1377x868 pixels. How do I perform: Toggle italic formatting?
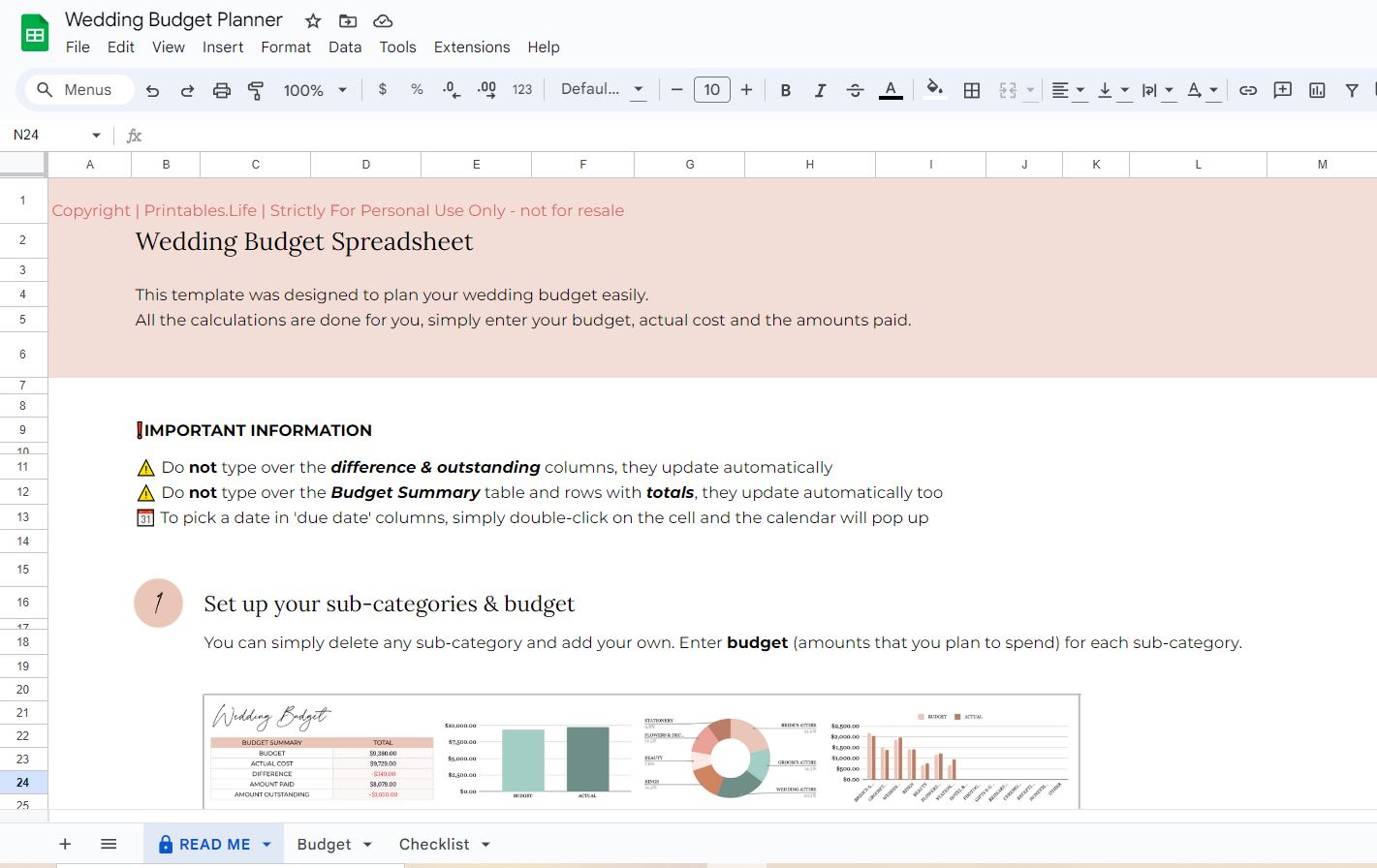820,89
